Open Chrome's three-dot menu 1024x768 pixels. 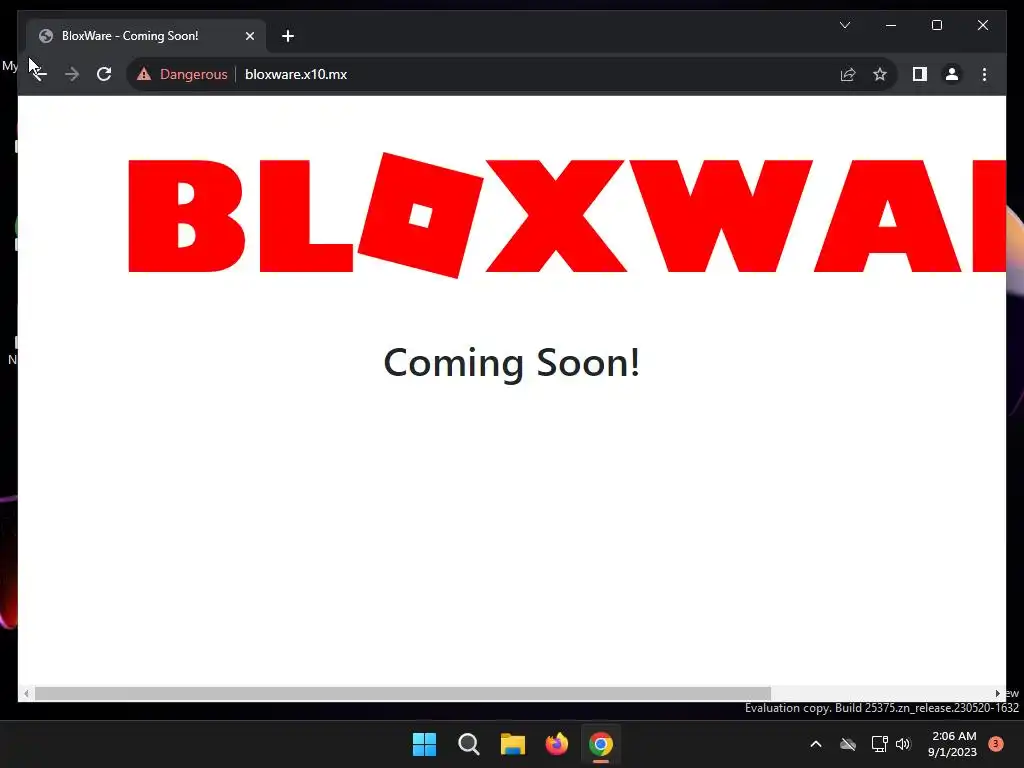(984, 74)
